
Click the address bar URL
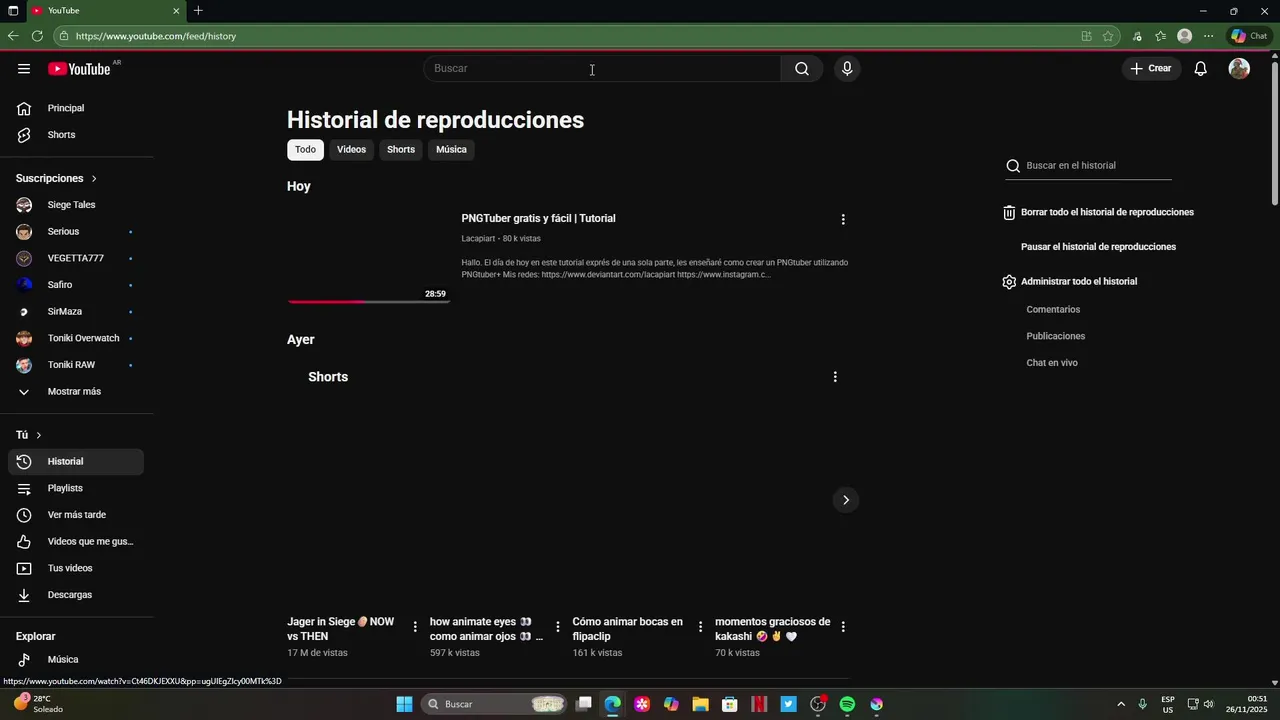156,36
